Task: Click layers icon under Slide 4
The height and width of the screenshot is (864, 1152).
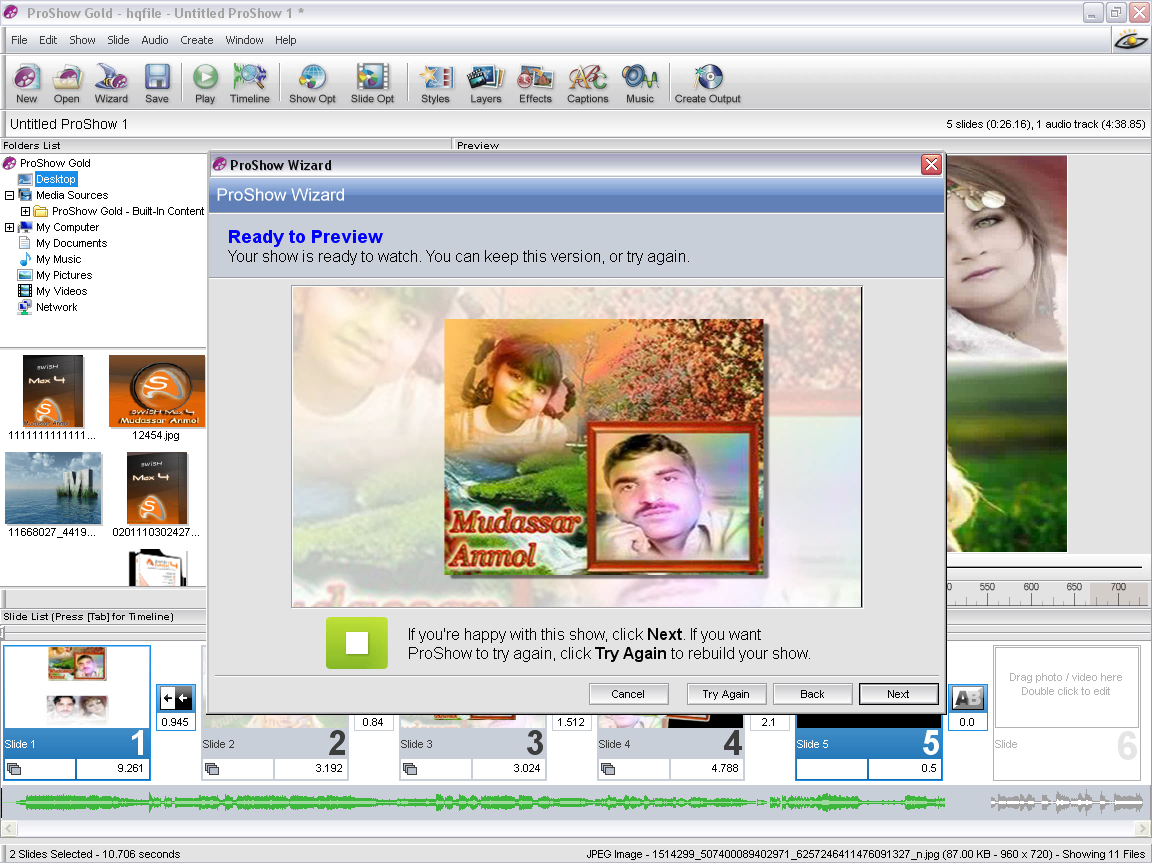Action: [x=608, y=769]
